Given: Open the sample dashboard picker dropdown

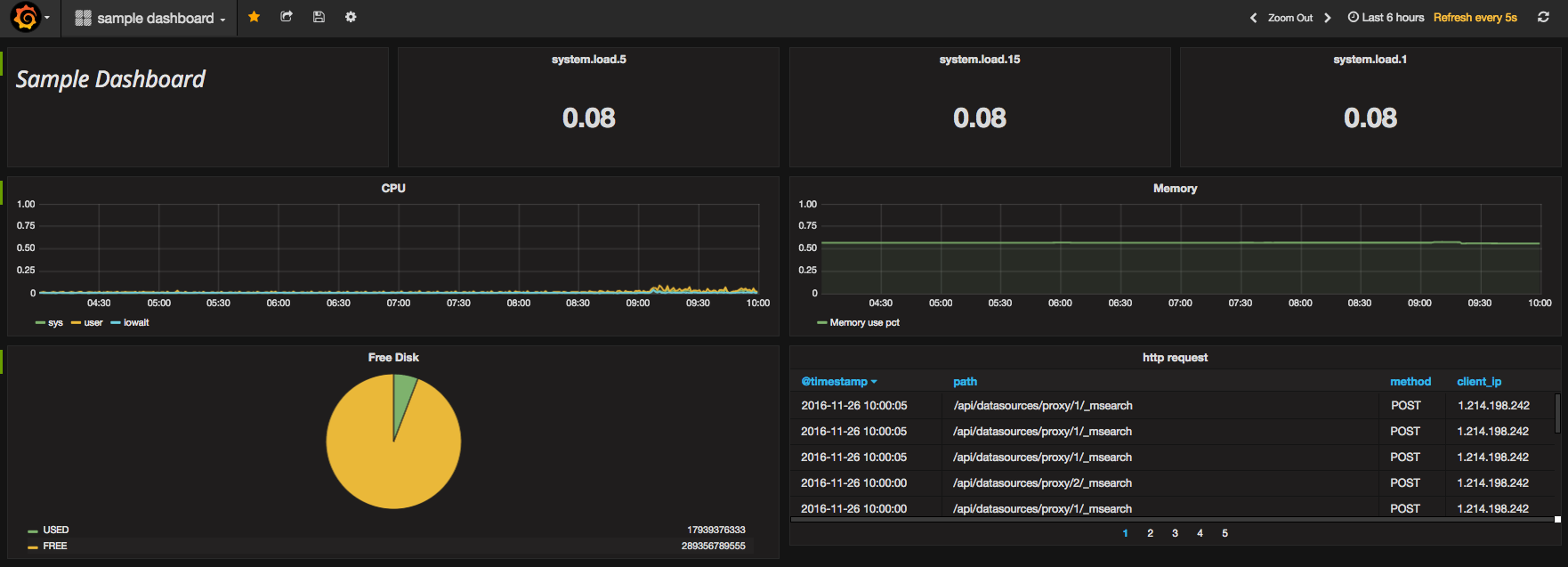Looking at the screenshot, I should [150, 18].
